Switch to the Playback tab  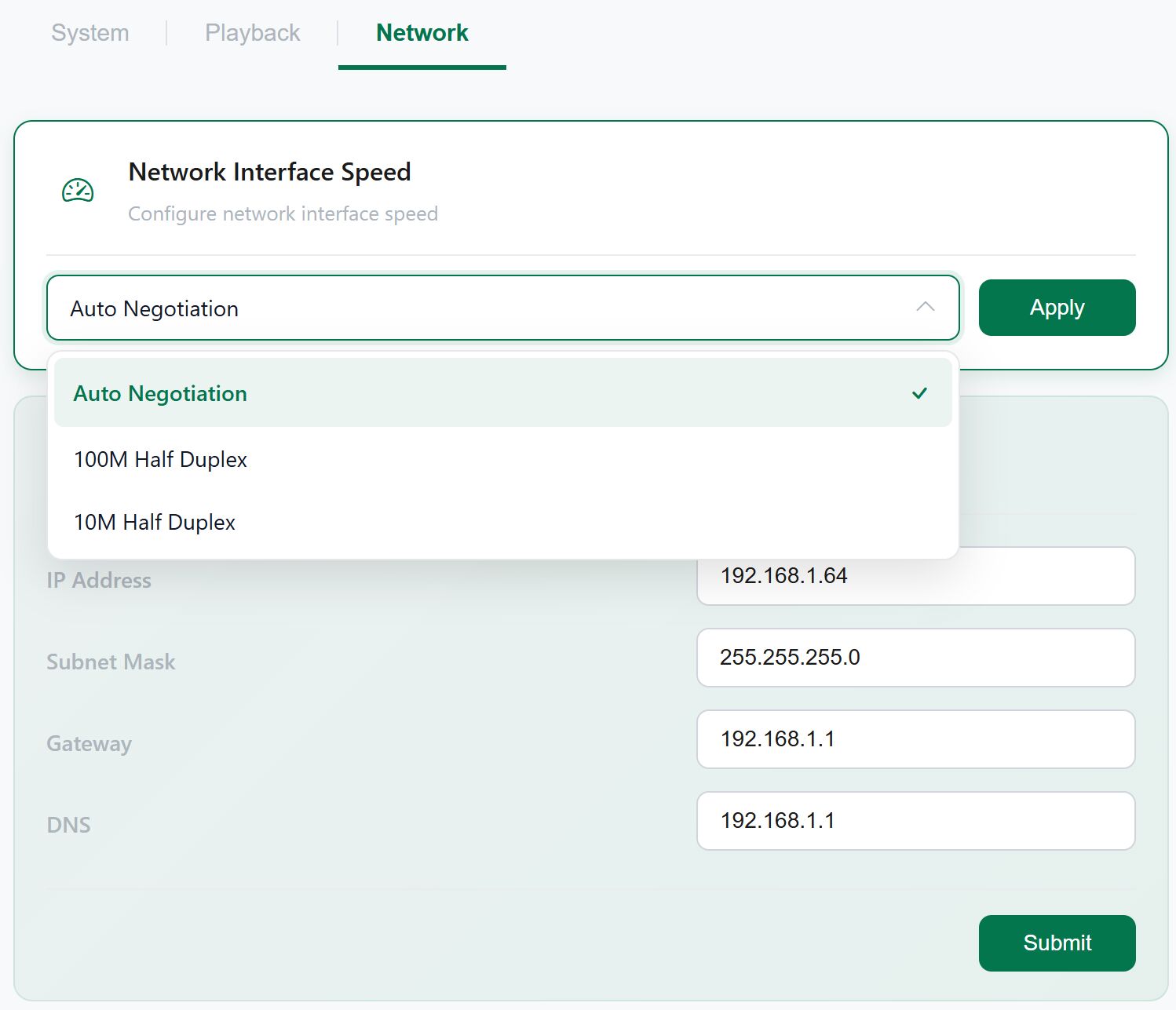[252, 33]
